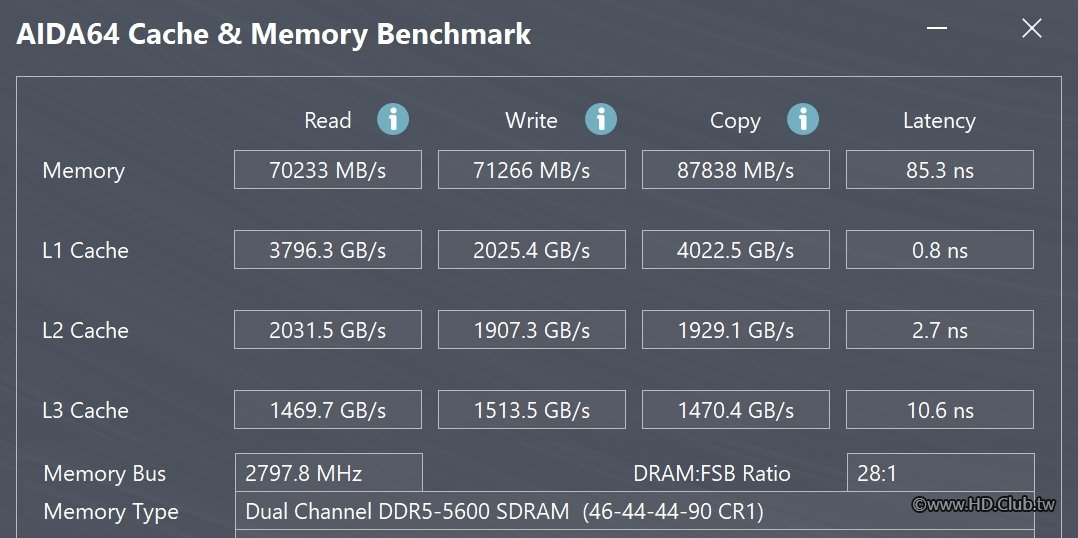This screenshot has height=538, width=1078.
Task: Click the L1 Cache latency 0.8 ns field
Action: [x=939, y=249]
